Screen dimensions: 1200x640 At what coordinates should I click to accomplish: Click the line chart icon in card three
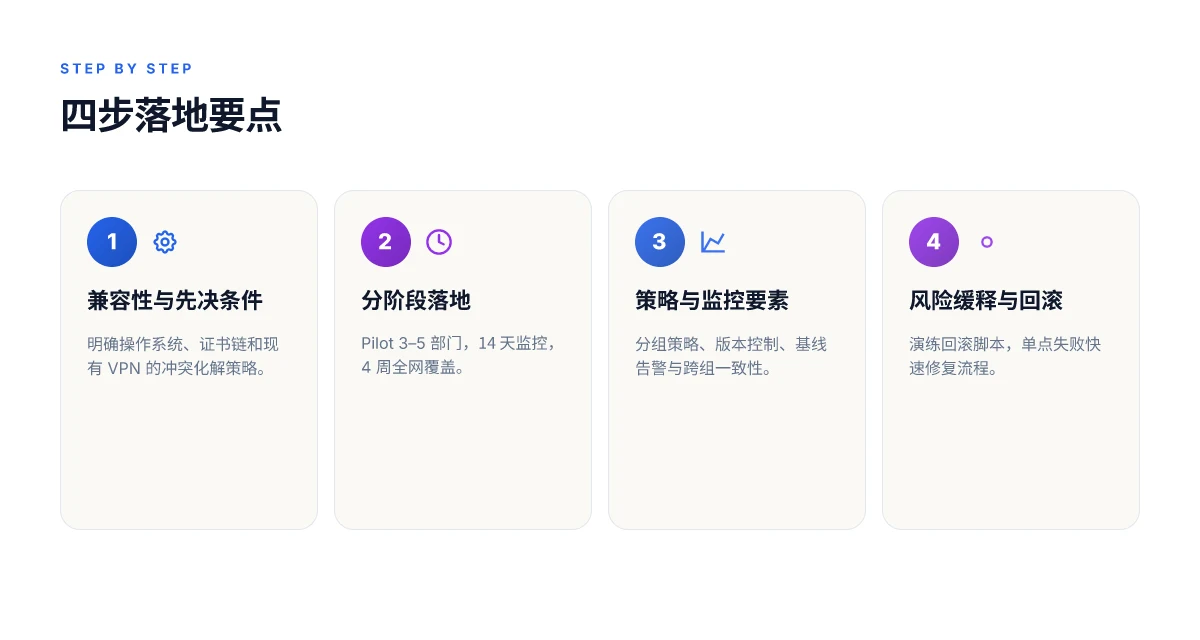(x=713, y=242)
